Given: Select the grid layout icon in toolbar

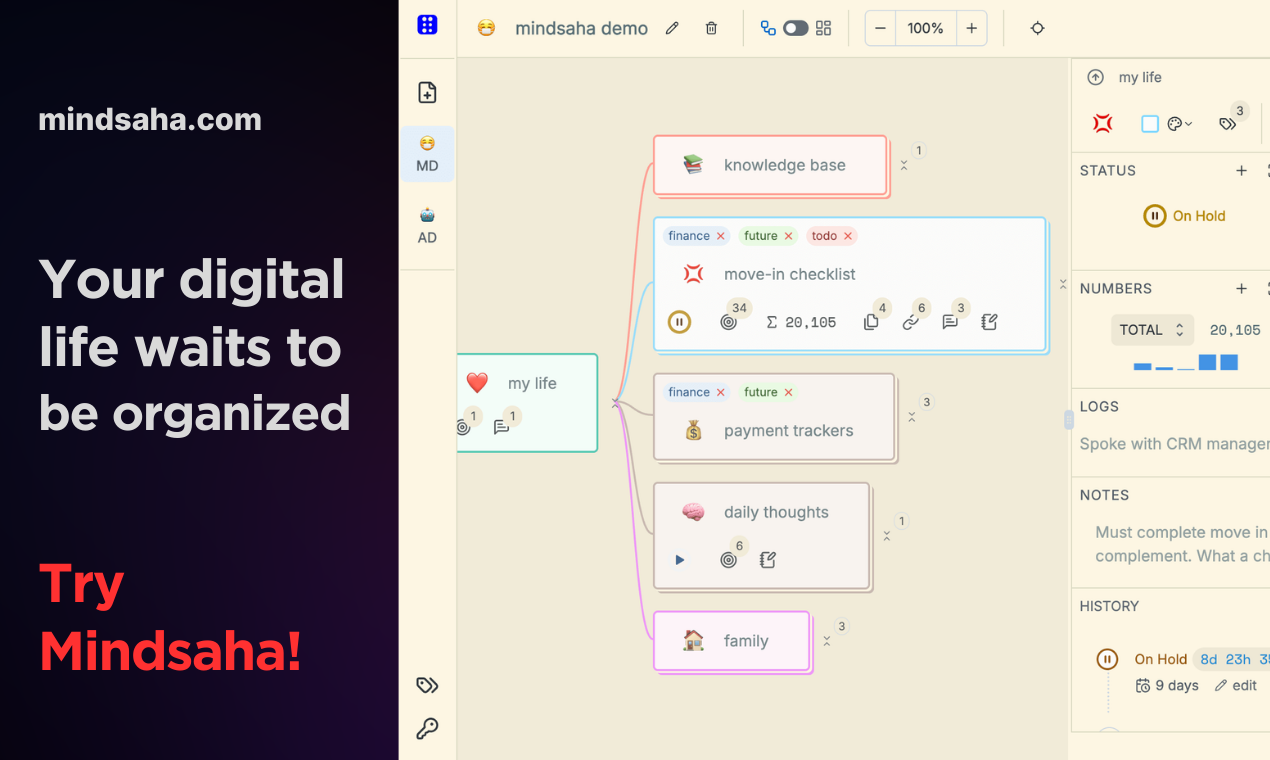Looking at the screenshot, I should click(x=823, y=28).
